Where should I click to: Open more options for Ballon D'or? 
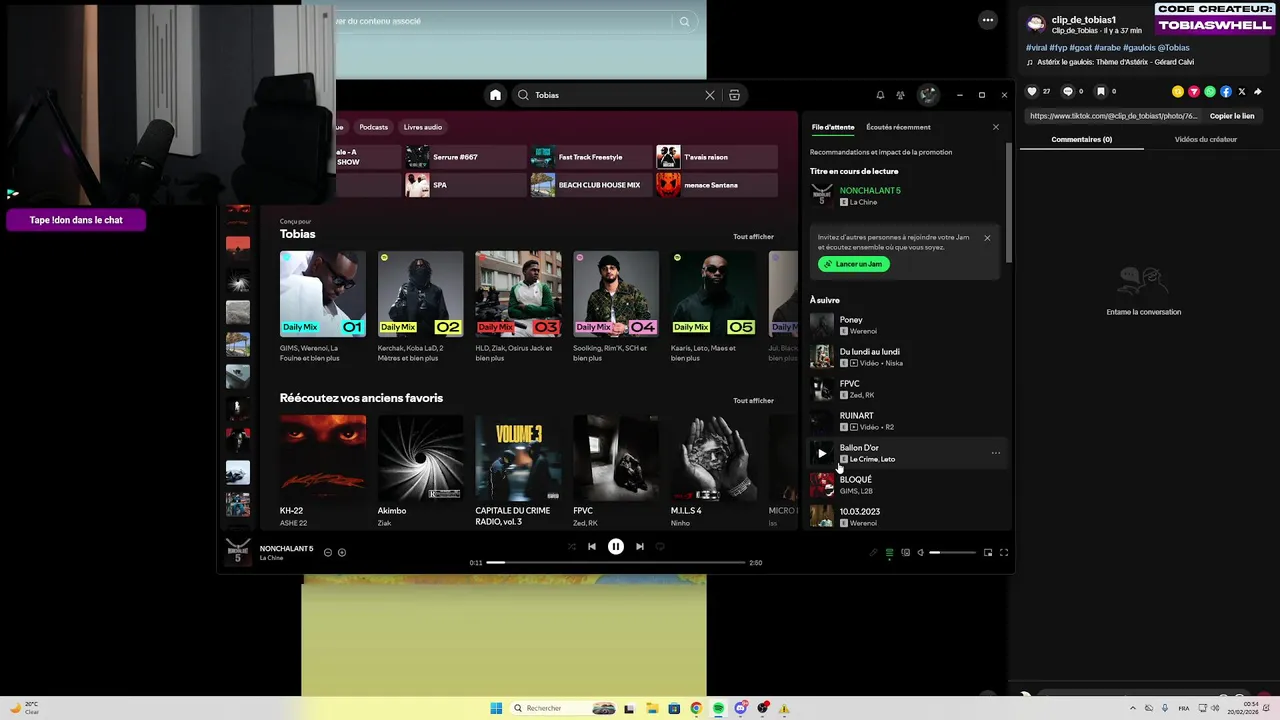(995, 453)
